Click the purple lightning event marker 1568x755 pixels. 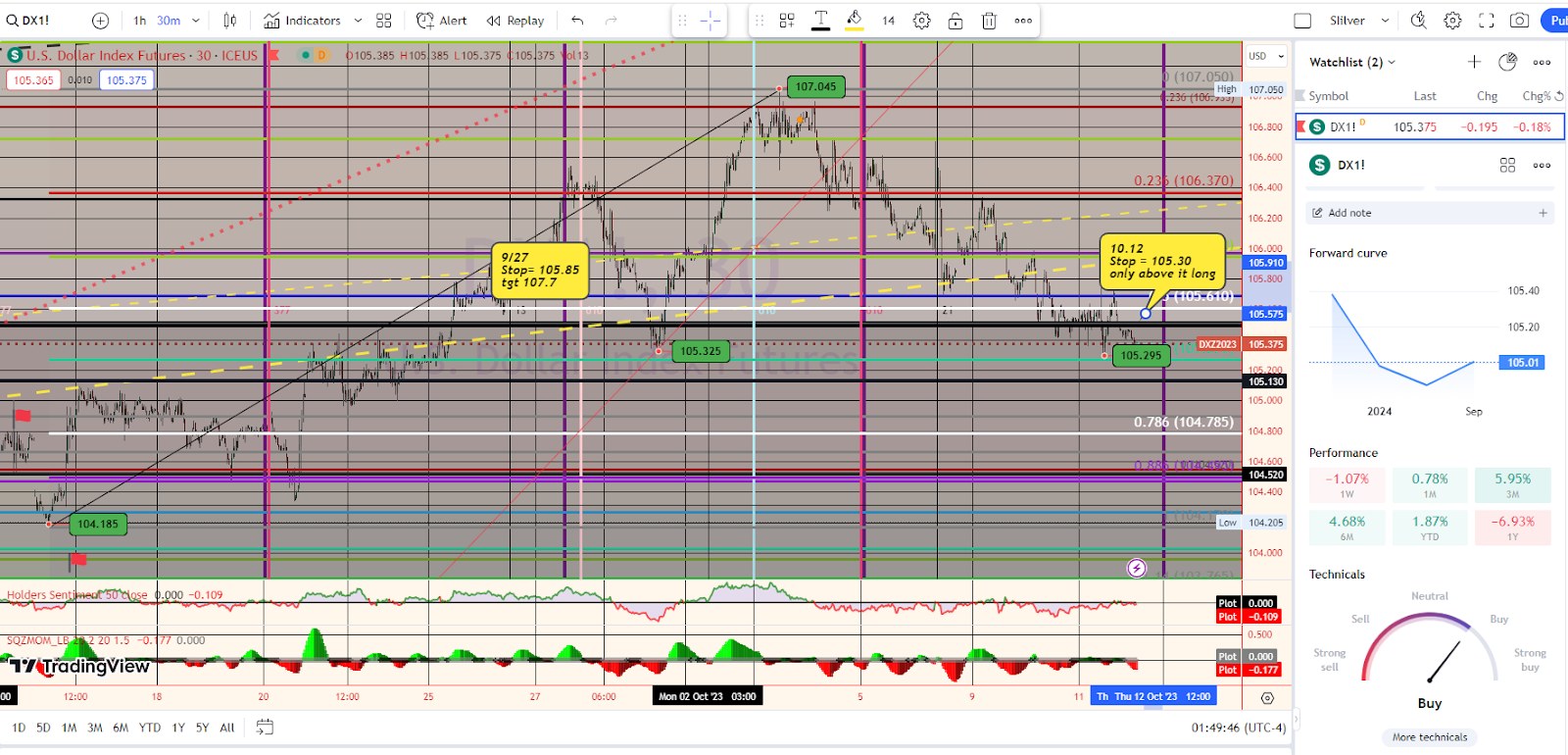[1137, 568]
